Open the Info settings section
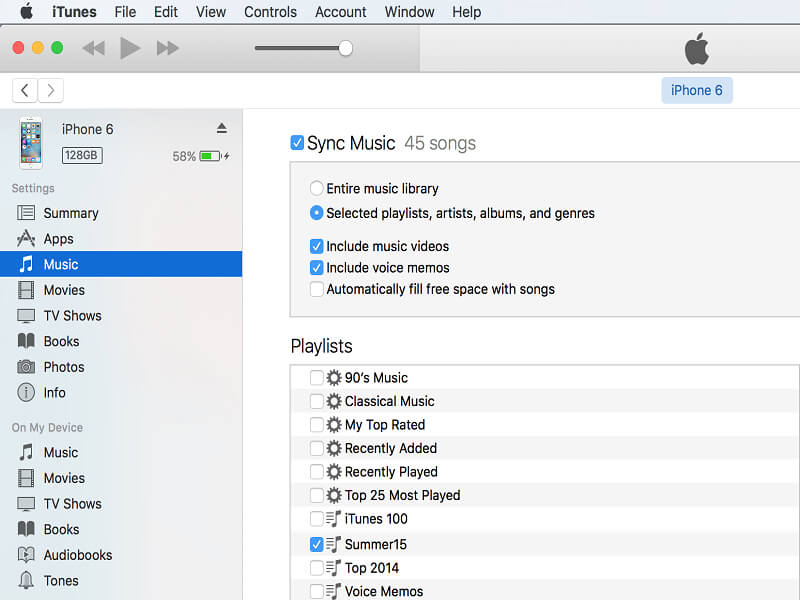 pyautogui.click(x=54, y=393)
